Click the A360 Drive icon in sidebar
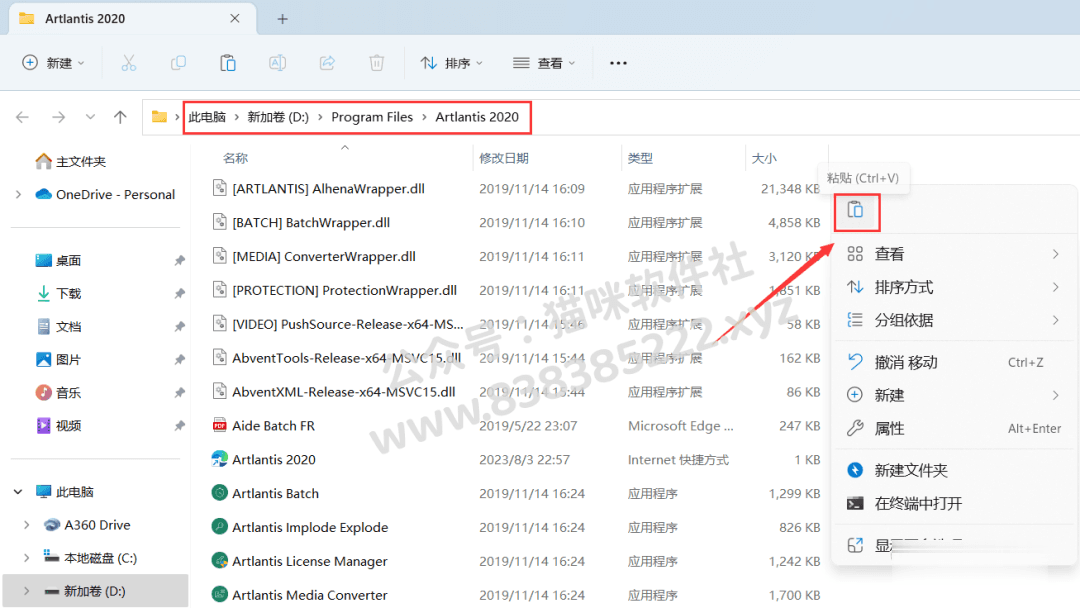 click(x=52, y=525)
